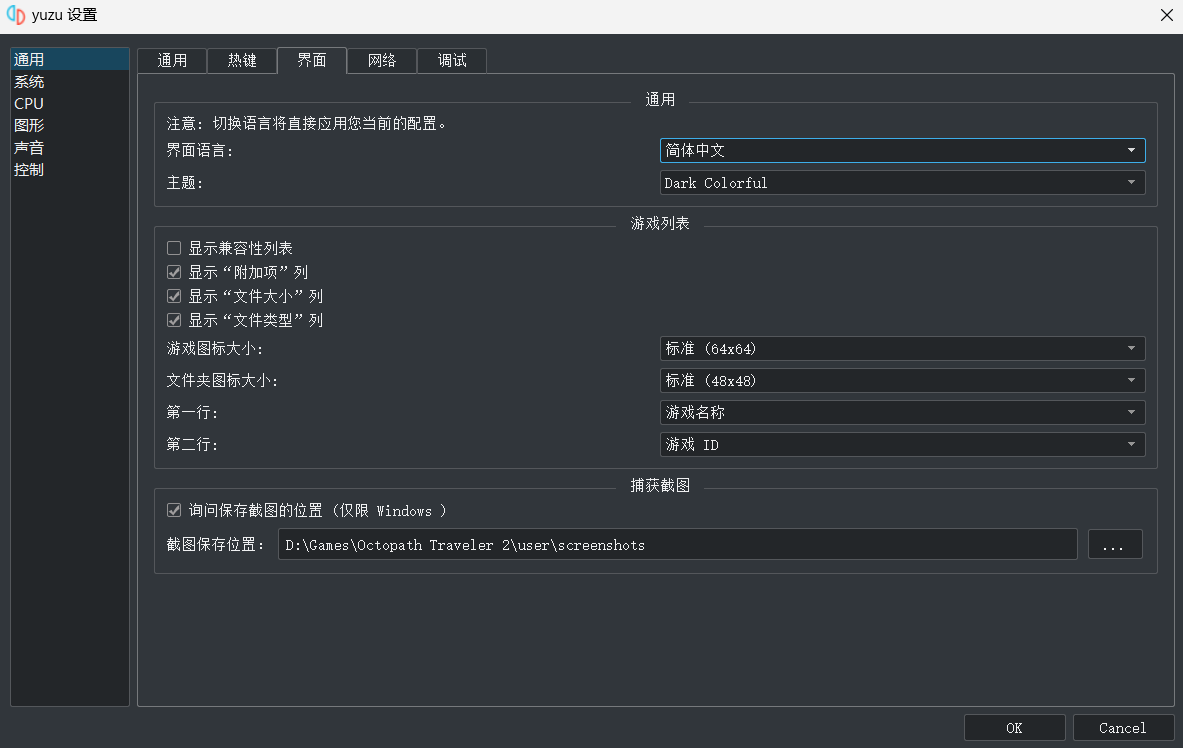This screenshot has width=1183, height=748.
Task: Click the OK button
Action: [x=1014, y=728]
